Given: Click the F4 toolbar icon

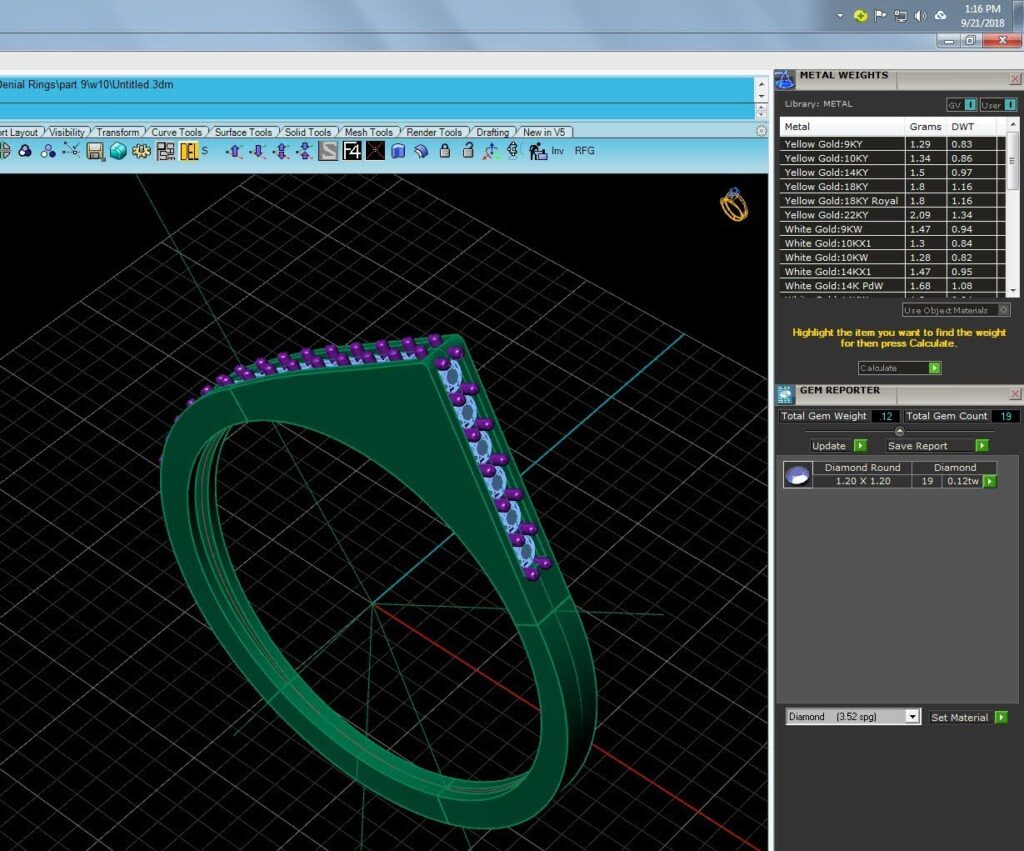Looking at the screenshot, I should pyautogui.click(x=352, y=152).
